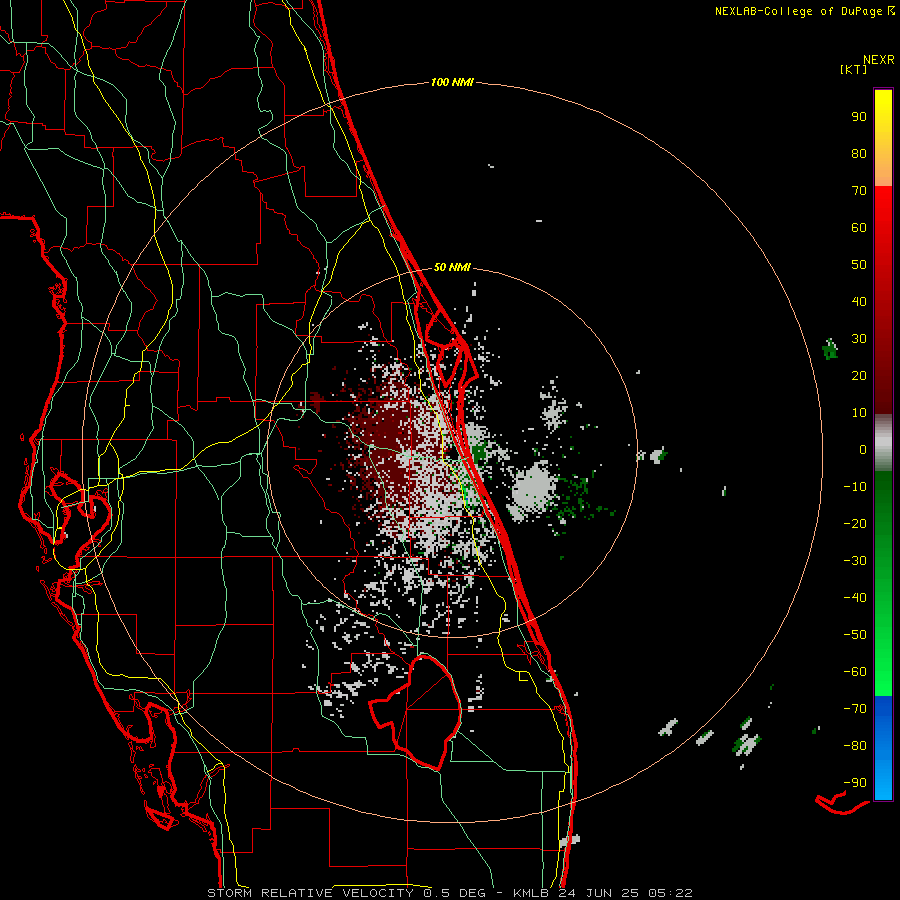
Task: Click the 24 JUN 25 date text
Action: pos(599,893)
